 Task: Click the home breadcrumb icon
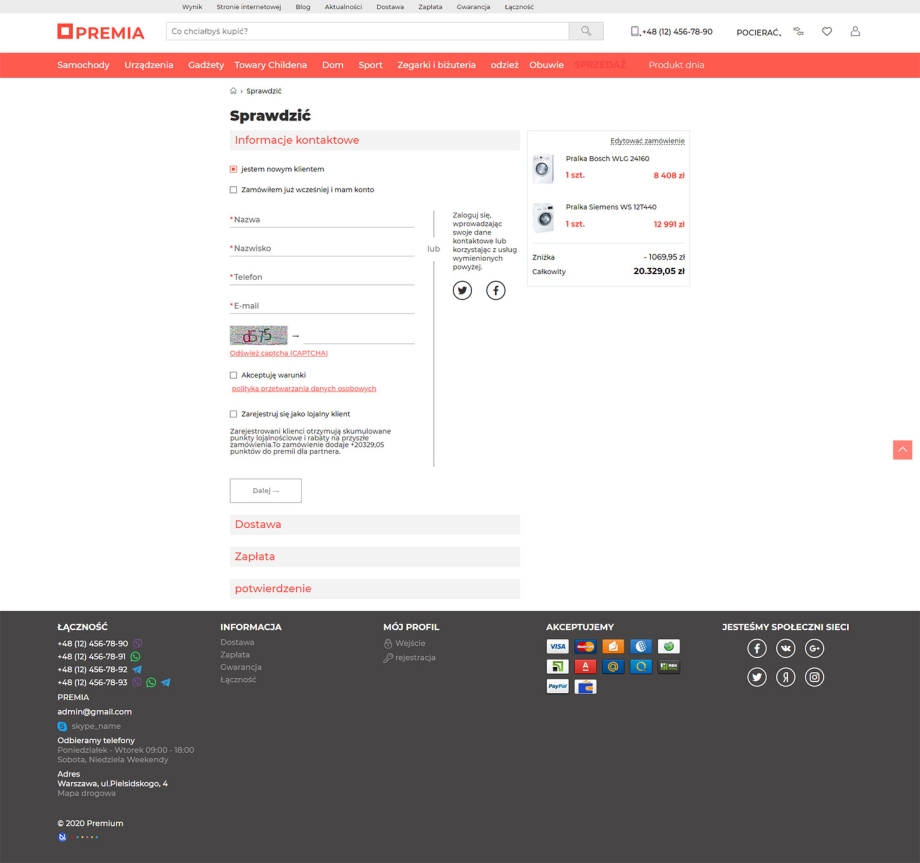pyautogui.click(x=234, y=91)
